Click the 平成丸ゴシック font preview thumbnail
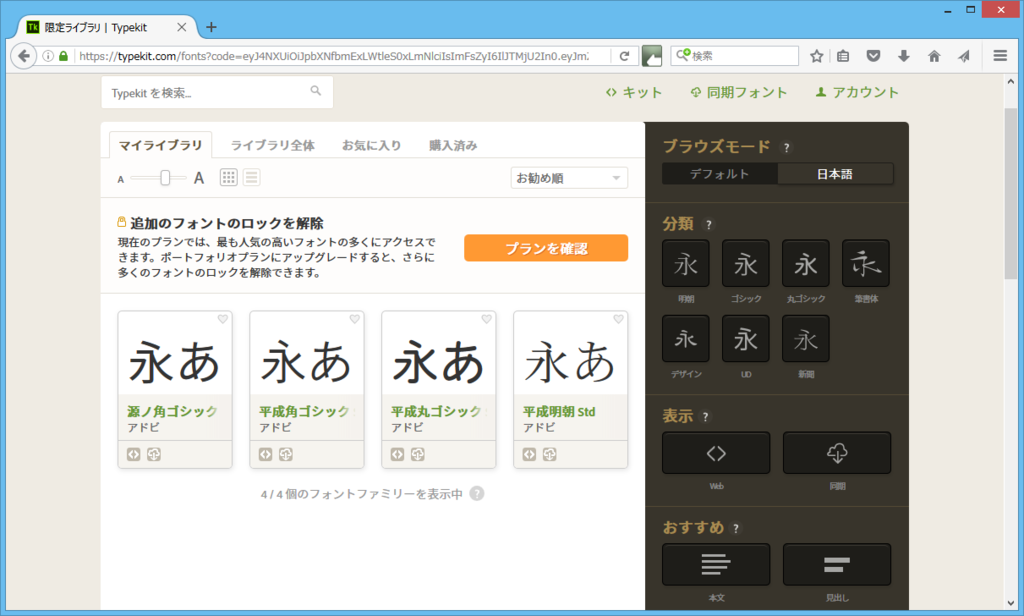Screen dimensions: 1024x616 pos(439,353)
